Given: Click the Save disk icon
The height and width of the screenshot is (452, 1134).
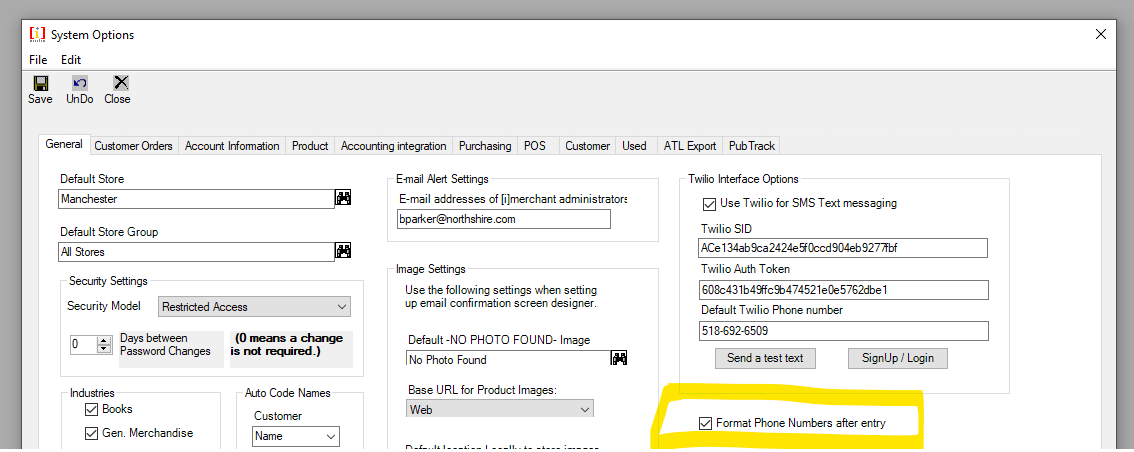Looking at the screenshot, I should (x=40, y=82).
